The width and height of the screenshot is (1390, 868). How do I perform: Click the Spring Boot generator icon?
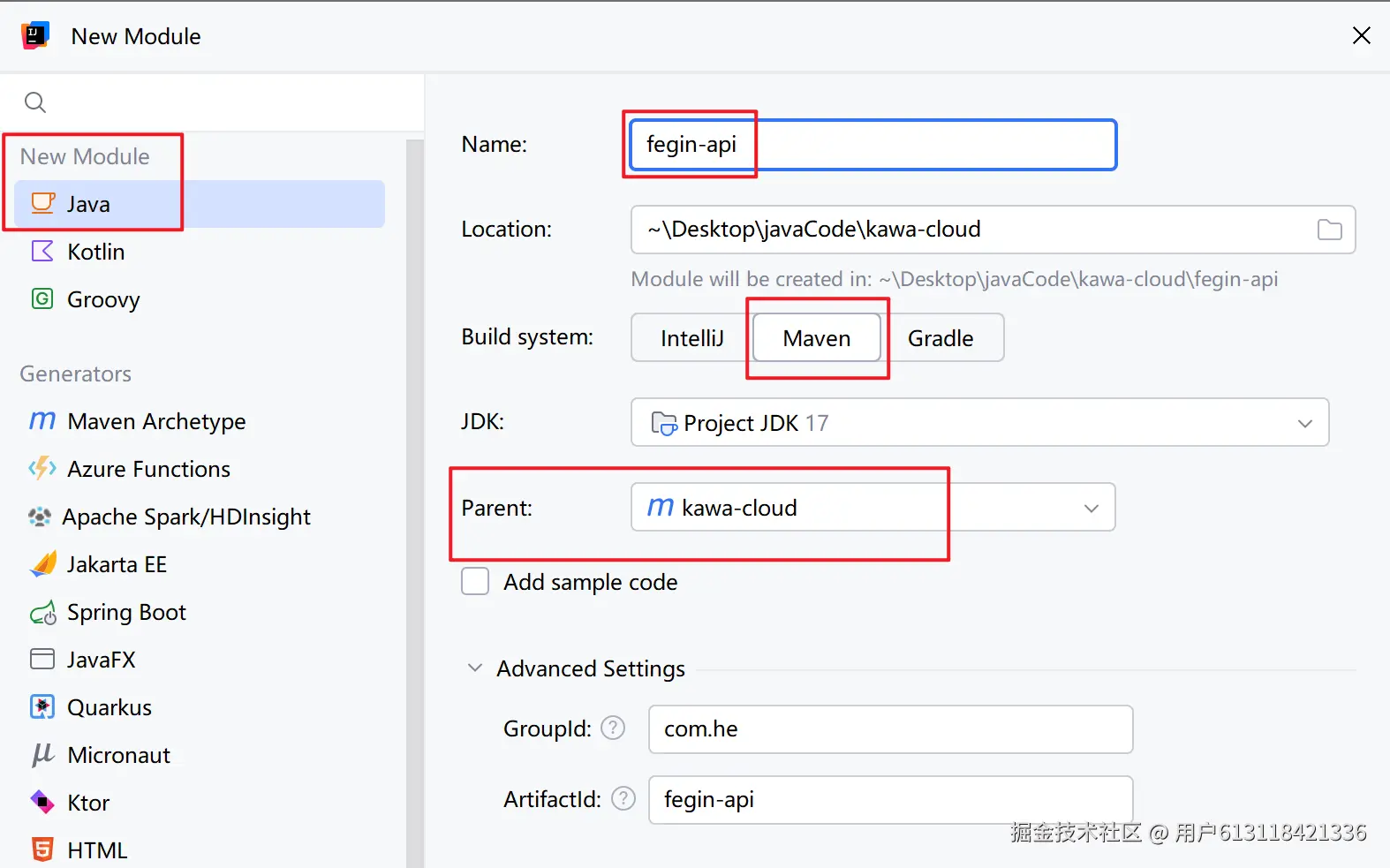42,613
